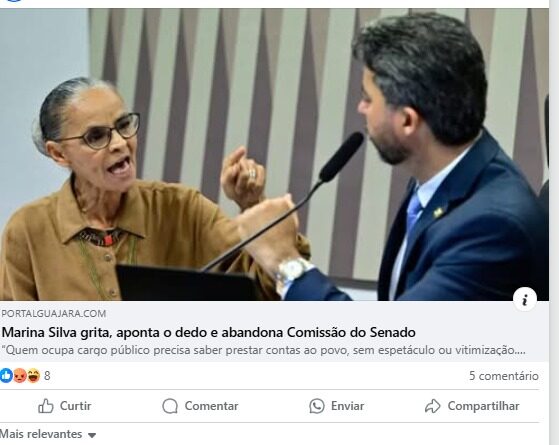Select the Comentar text button
This screenshot has height=445, width=559.
click(x=211, y=406)
